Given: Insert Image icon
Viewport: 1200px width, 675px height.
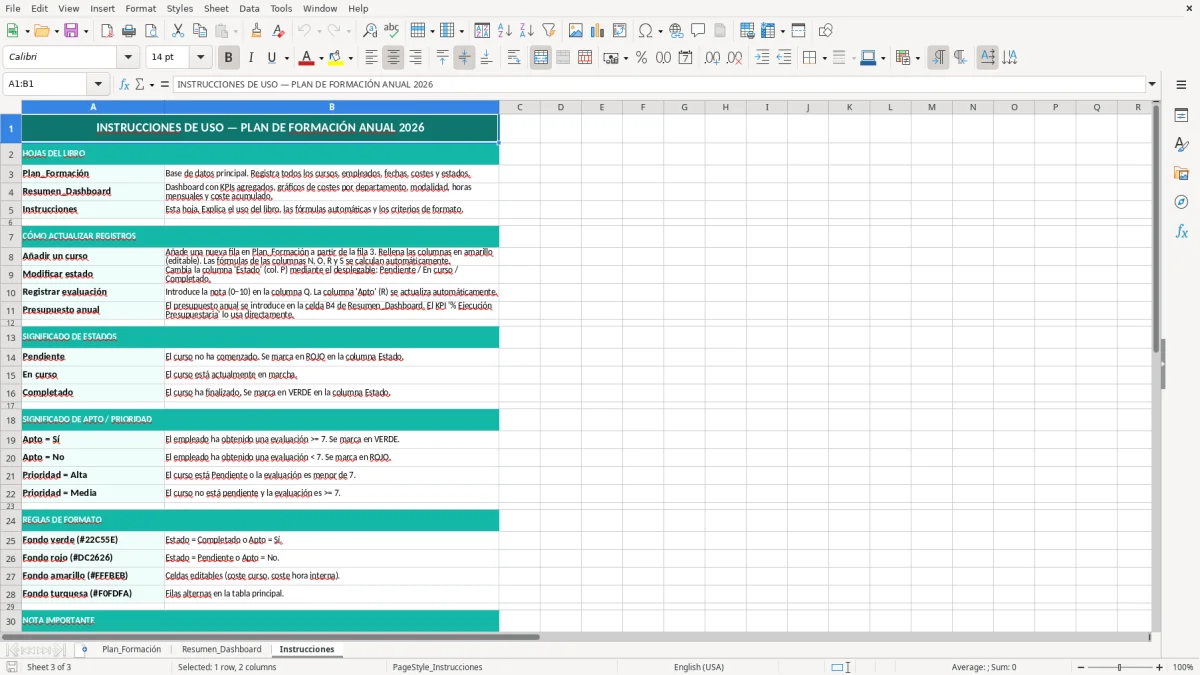Looking at the screenshot, I should (576, 31).
